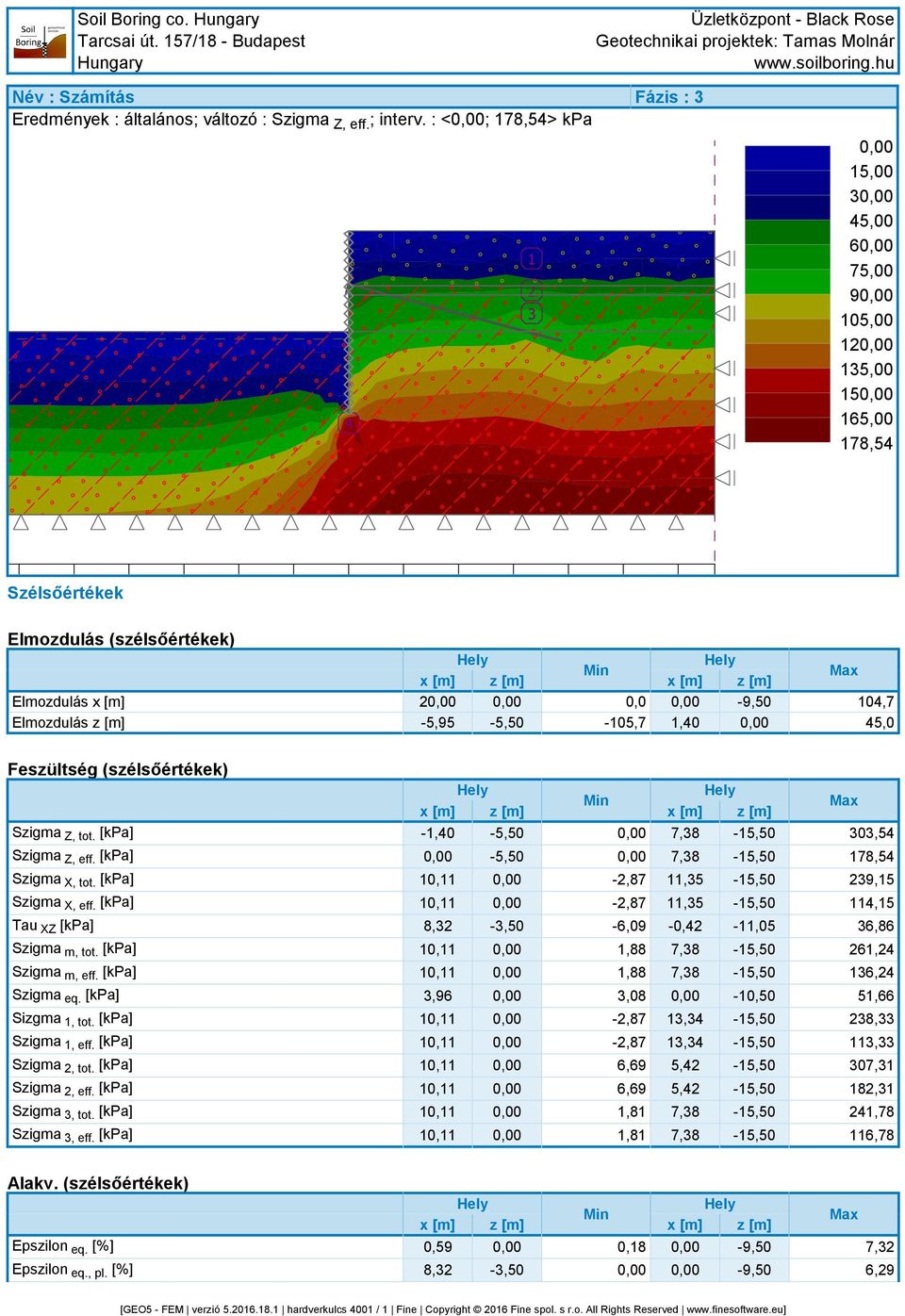Click the legend band between 165,00 and 178,54
This screenshot has height=1316, width=905.
(787, 430)
